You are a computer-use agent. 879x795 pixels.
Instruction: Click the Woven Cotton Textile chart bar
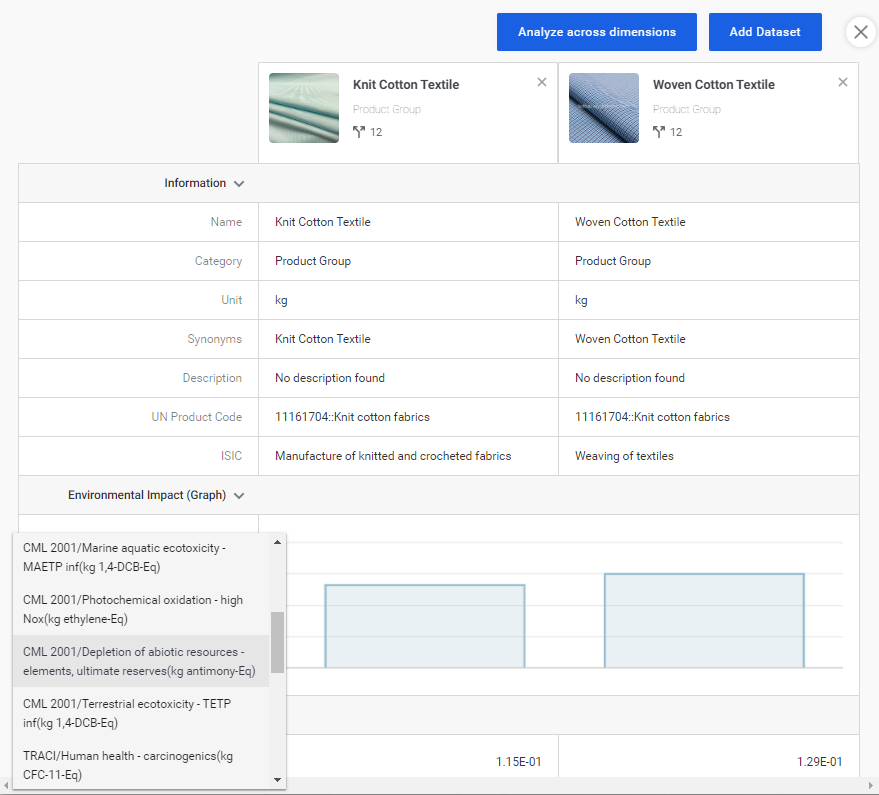(704, 620)
